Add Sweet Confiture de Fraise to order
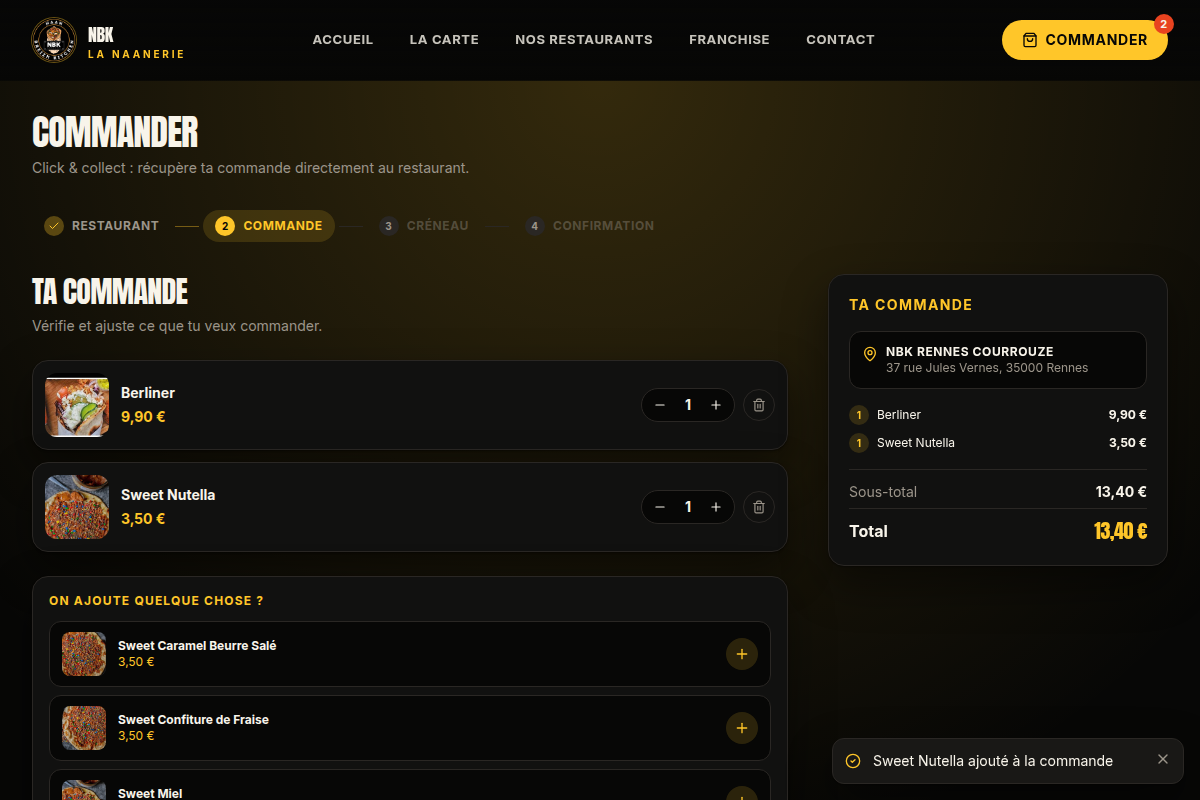The image size is (1200, 800). [742, 728]
